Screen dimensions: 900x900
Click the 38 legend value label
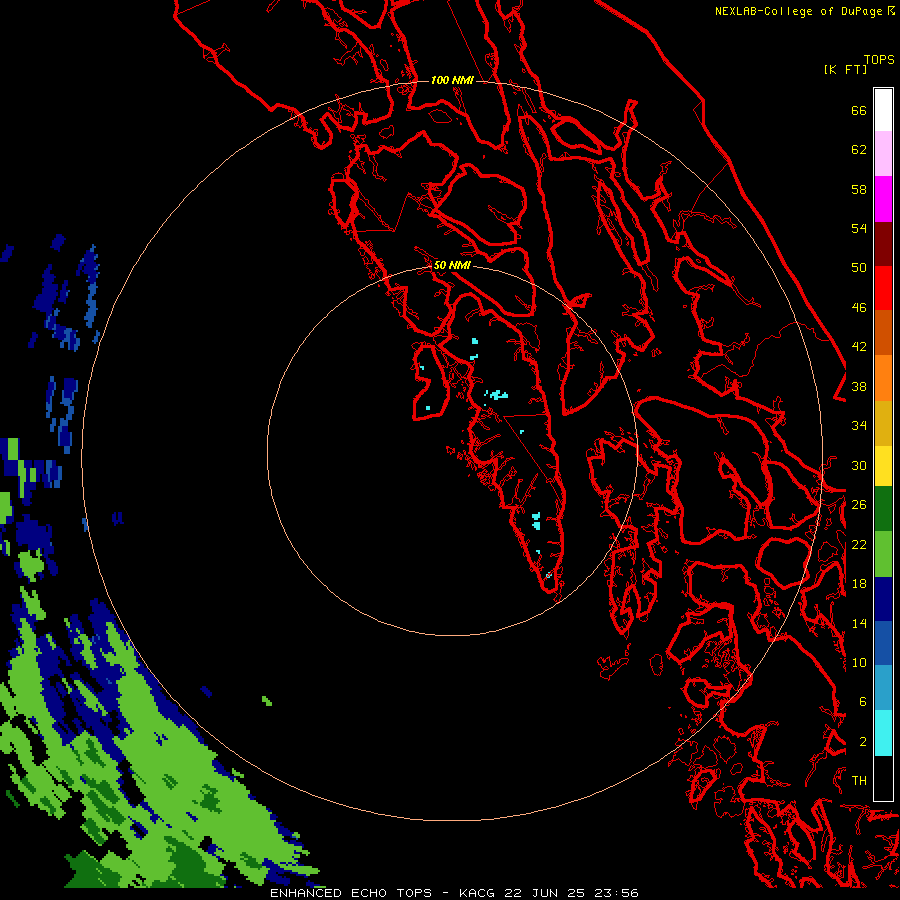point(859,387)
